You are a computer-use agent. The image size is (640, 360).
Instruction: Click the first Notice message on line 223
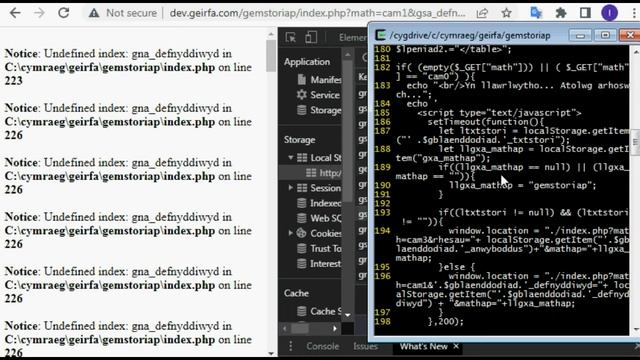pos(128,67)
